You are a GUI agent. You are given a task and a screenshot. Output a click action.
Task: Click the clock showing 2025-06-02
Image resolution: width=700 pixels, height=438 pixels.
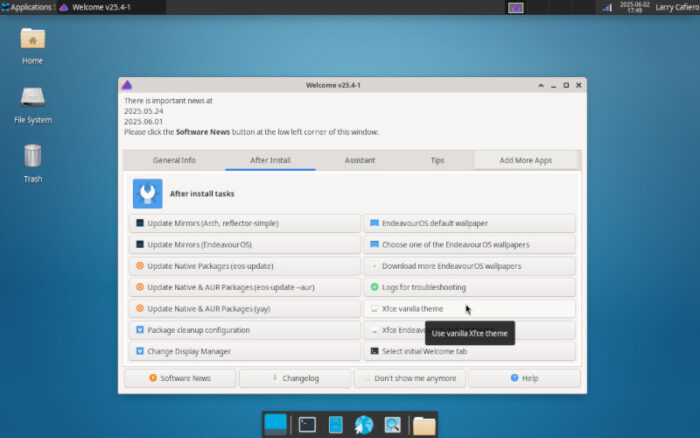(x=634, y=7)
